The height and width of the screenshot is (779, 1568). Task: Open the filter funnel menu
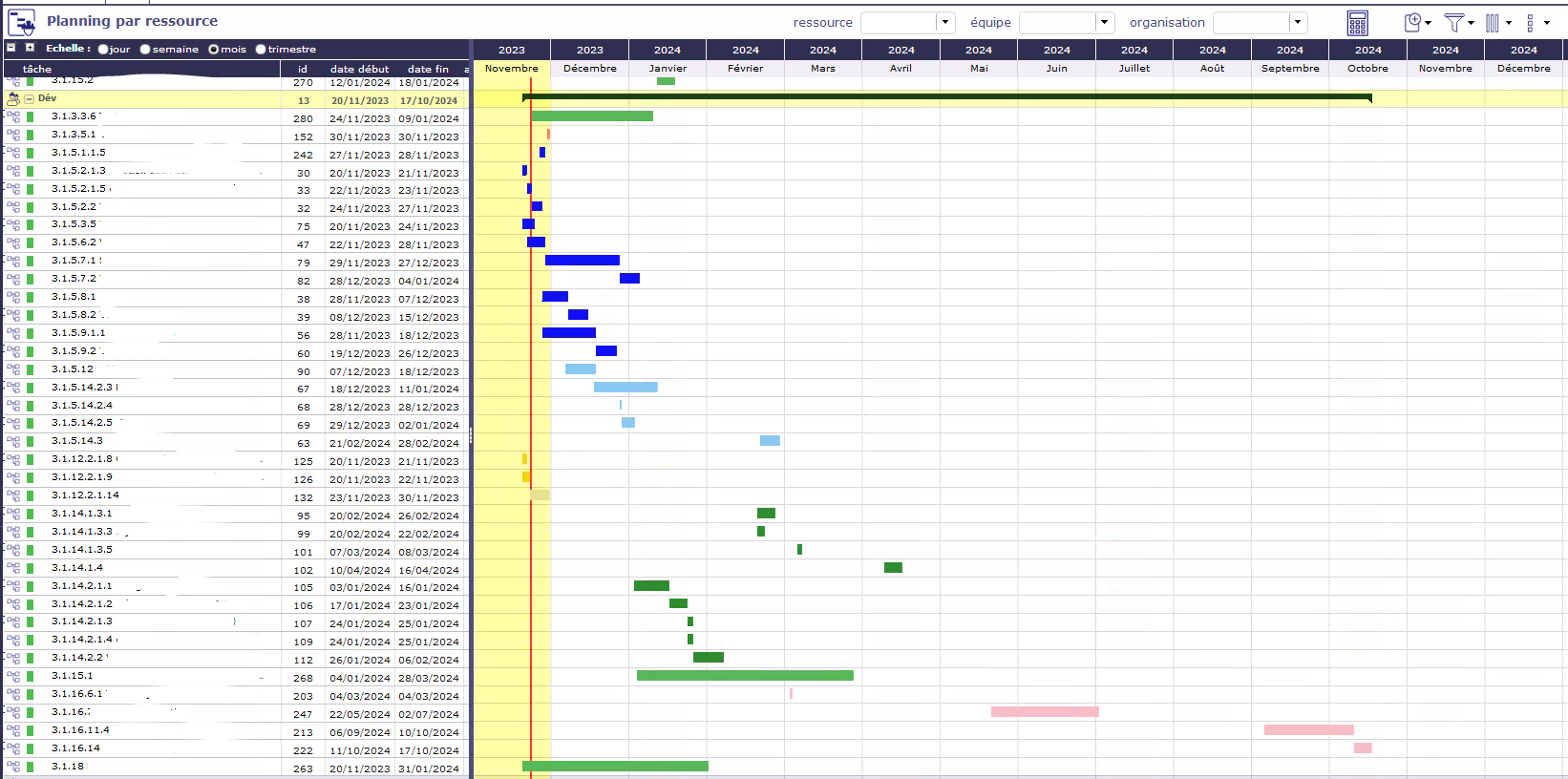pos(1454,23)
